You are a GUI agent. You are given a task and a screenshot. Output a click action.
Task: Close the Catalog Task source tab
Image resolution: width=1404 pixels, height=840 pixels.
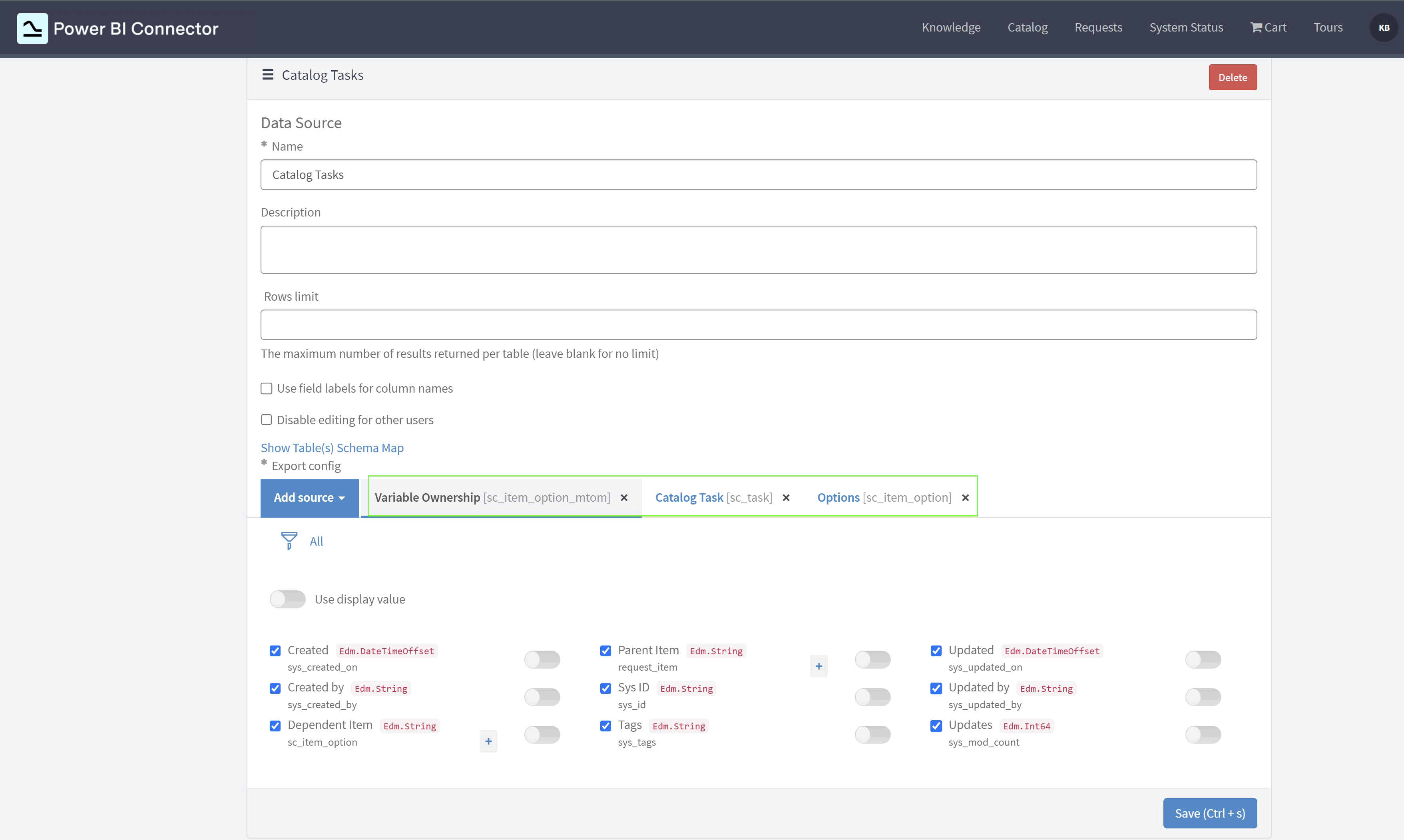(x=786, y=498)
